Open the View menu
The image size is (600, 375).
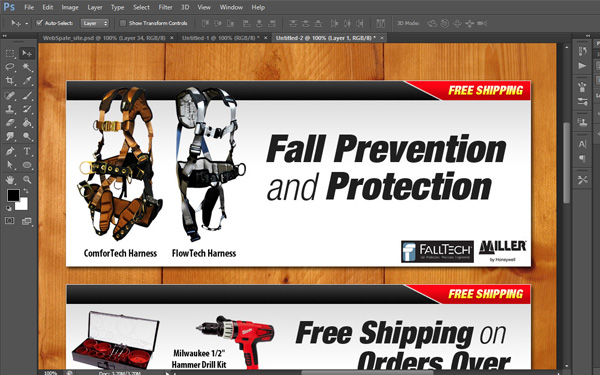coord(204,7)
